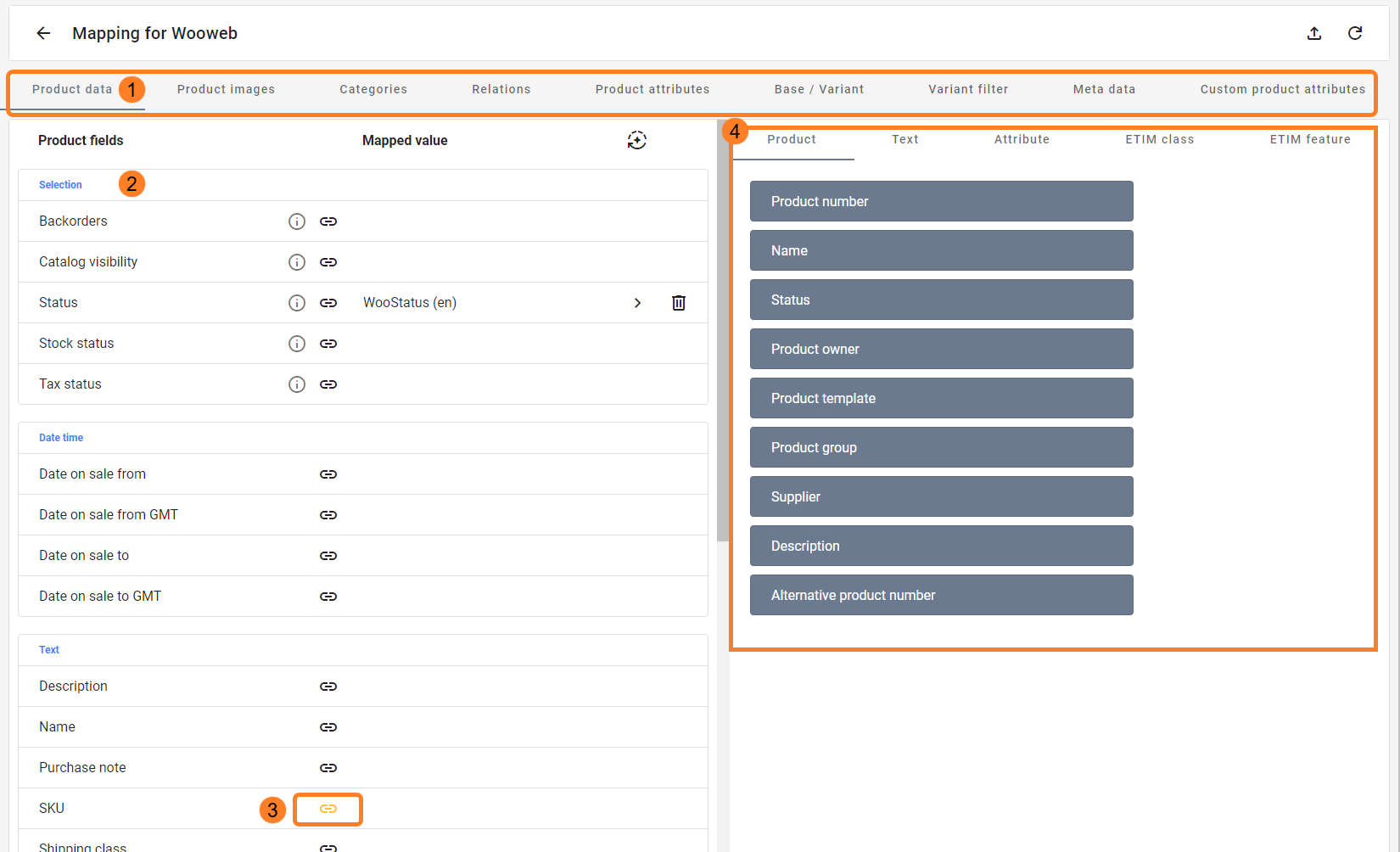Screen dimensions: 1400x852
Task: Click the Product template button
Action: click(942, 398)
